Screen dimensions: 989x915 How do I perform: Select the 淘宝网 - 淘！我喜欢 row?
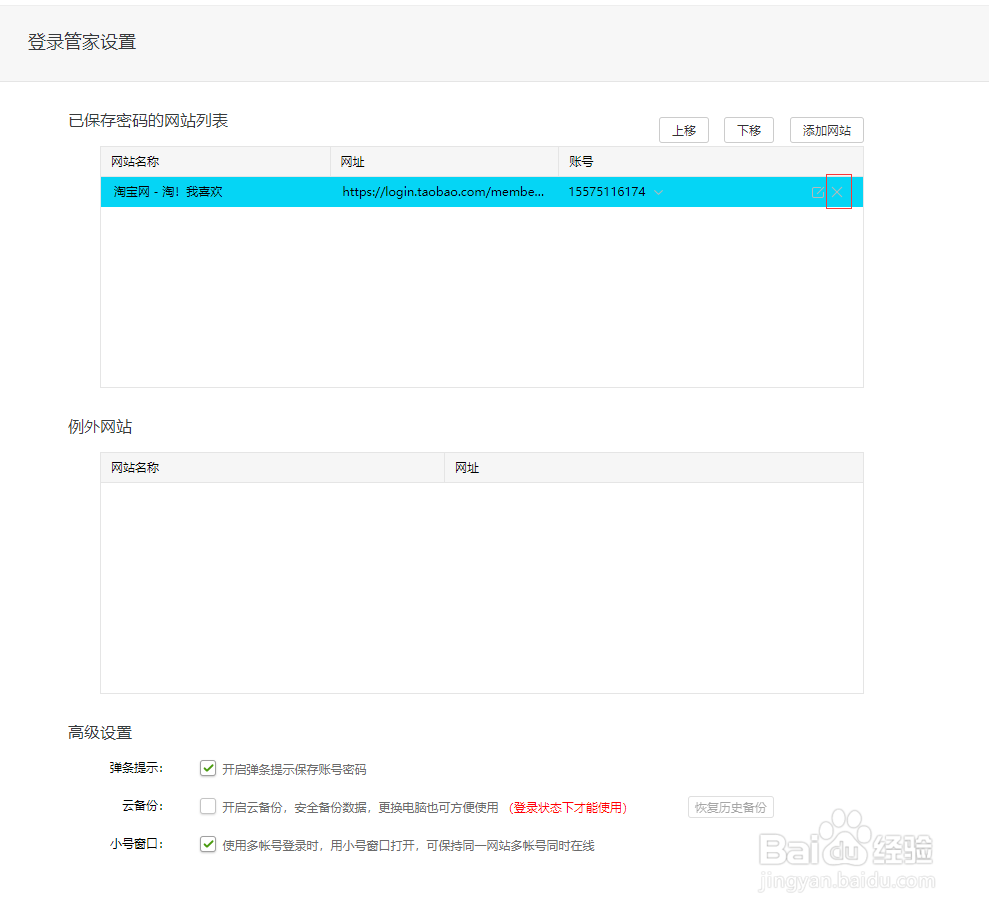482,192
